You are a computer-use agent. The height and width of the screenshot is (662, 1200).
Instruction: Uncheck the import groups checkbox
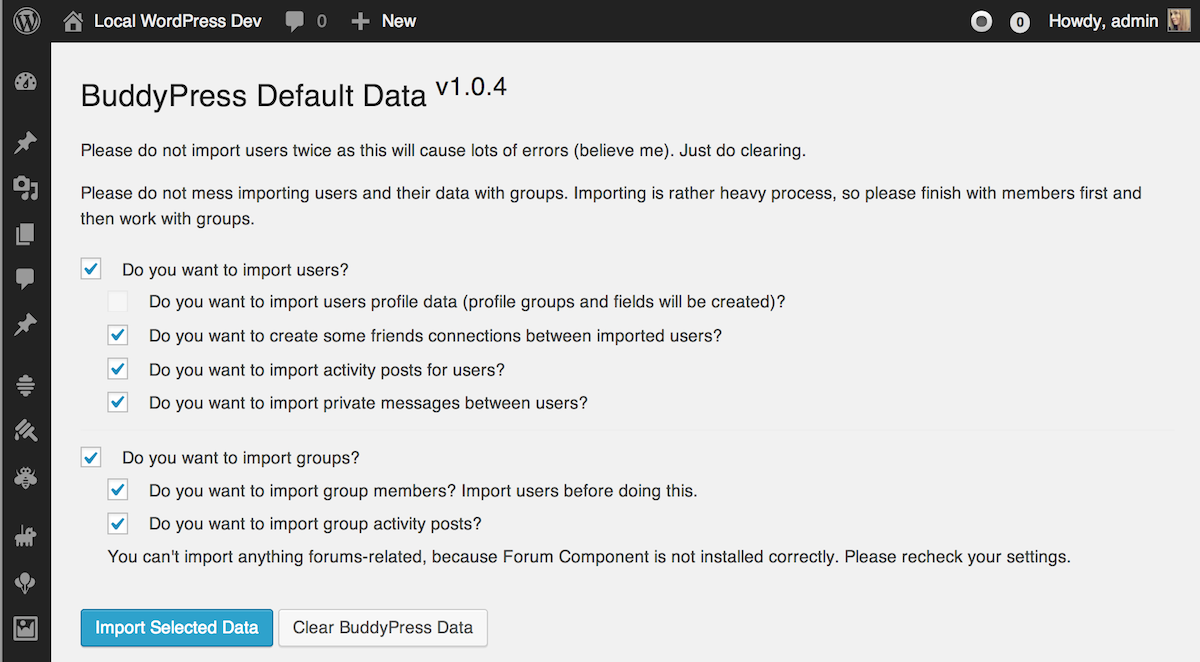click(x=91, y=458)
